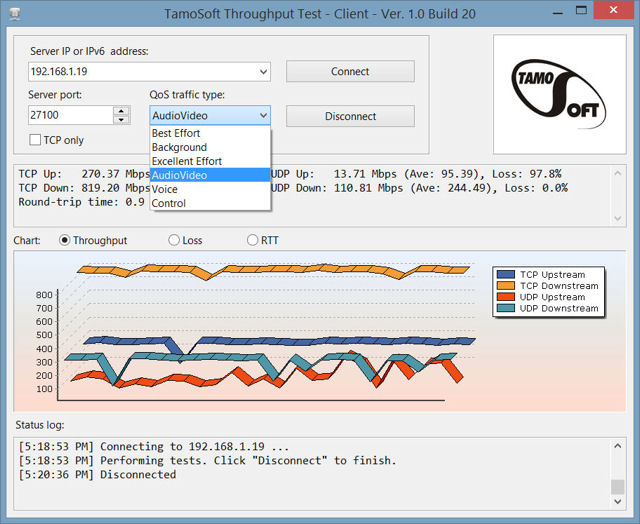The width and height of the screenshot is (640, 524).
Task: Click the 800 label on chart axis
Action: (x=44, y=295)
